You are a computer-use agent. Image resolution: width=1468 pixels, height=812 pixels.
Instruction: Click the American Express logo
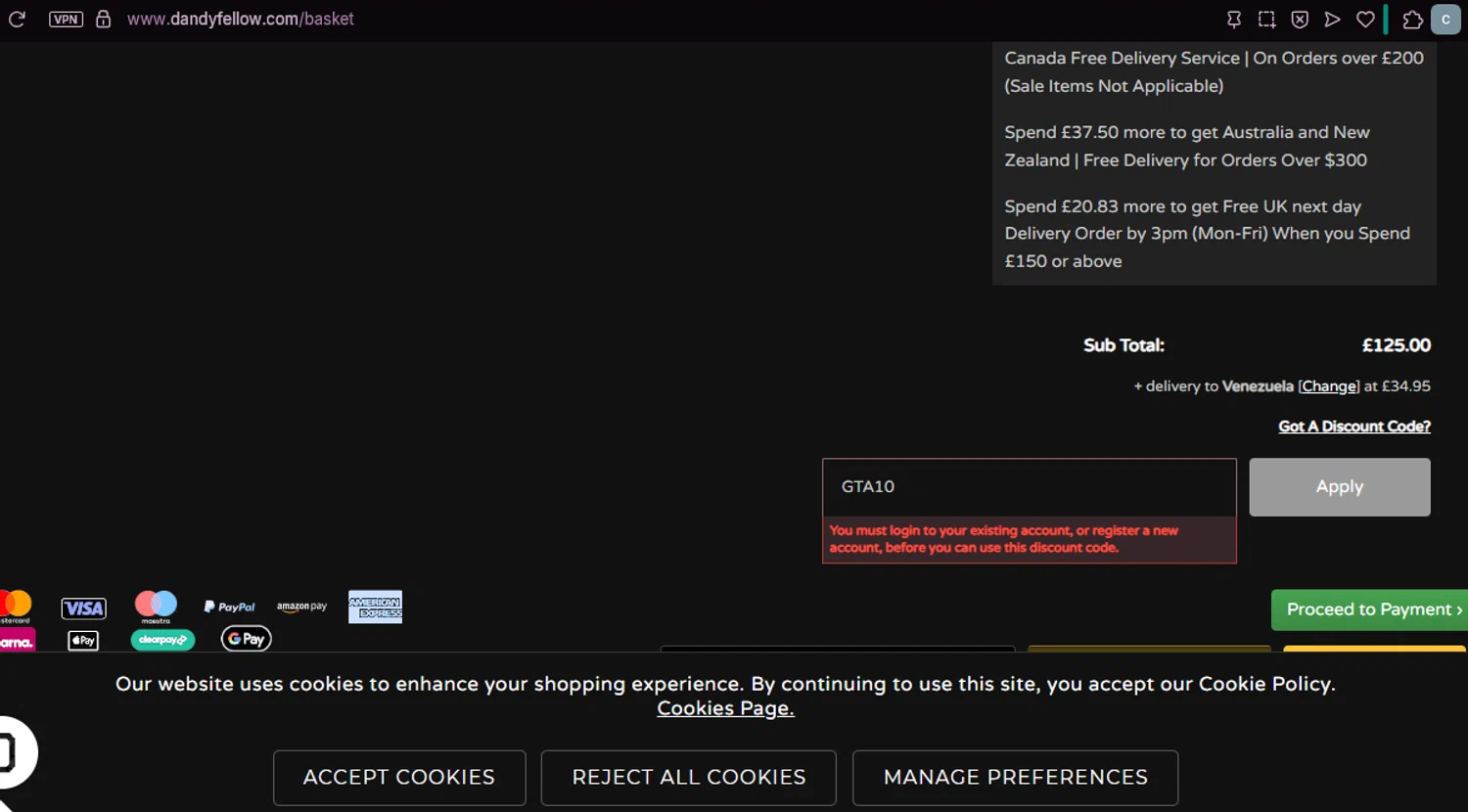pyautogui.click(x=375, y=607)
